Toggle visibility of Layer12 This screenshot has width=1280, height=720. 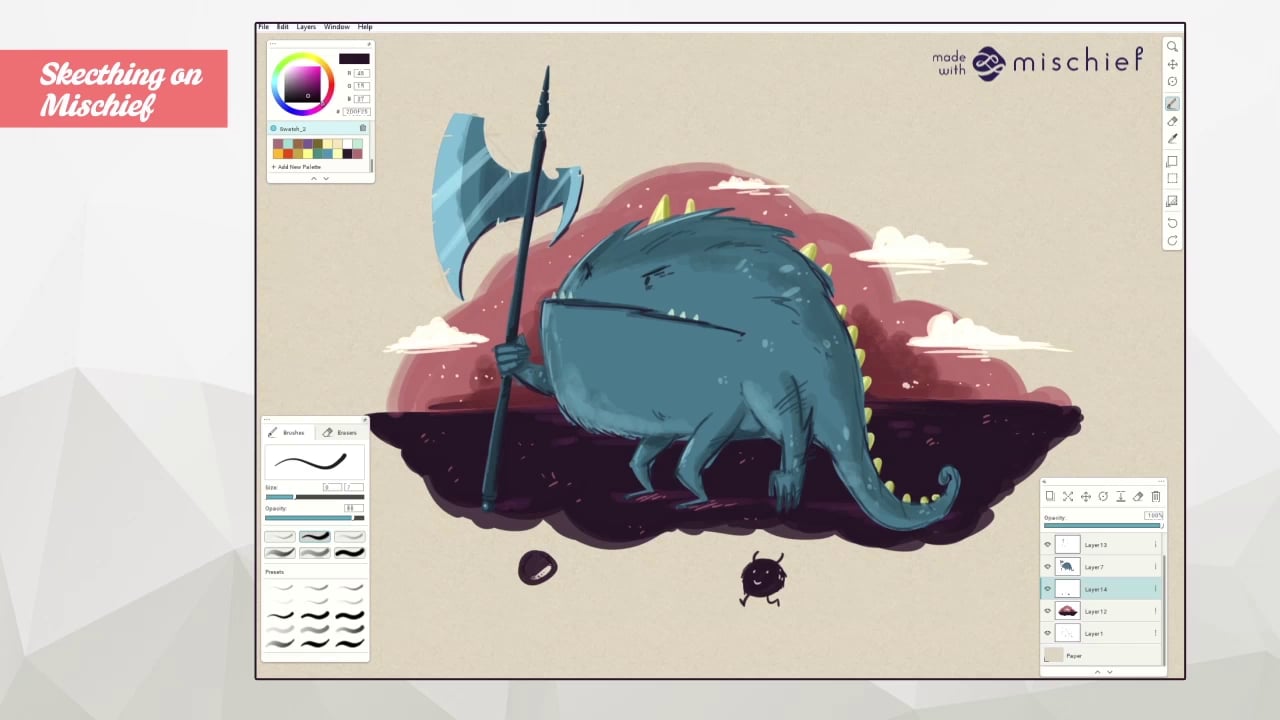[1048, 611]
